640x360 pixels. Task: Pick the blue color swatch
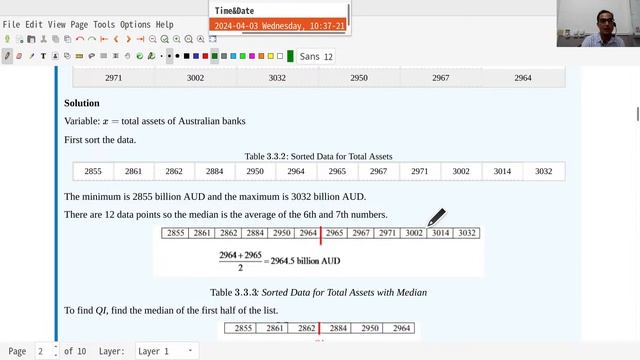tap(196, 56)
